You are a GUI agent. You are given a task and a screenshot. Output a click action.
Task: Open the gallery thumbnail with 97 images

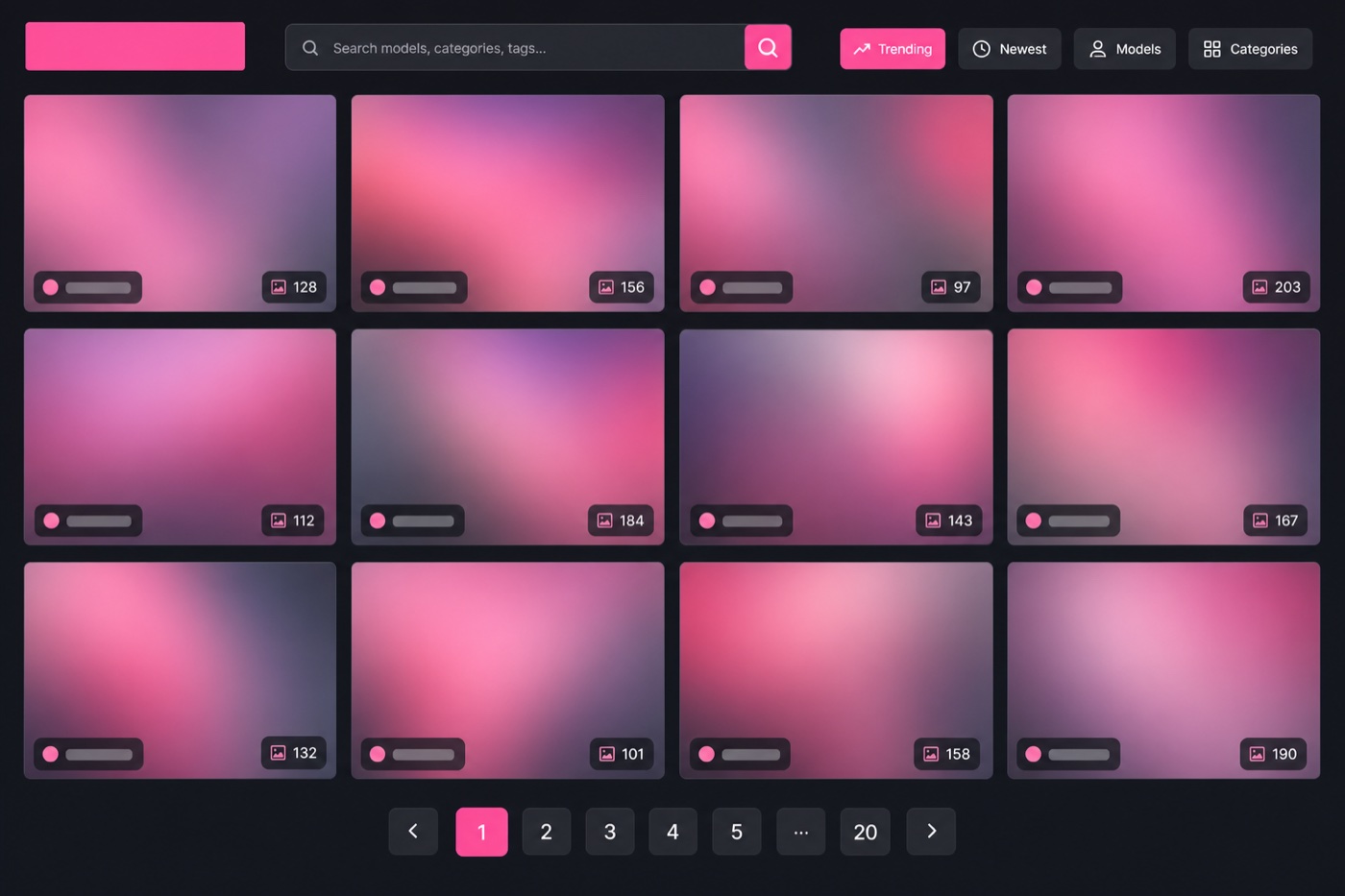coord(836,203)
